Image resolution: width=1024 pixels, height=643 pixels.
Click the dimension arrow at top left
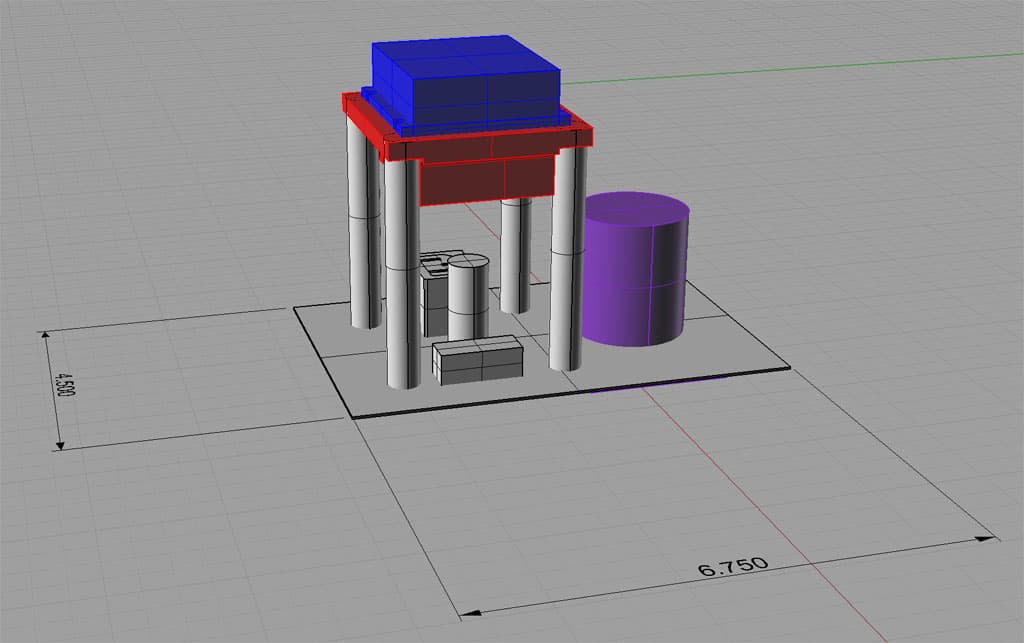click(x=45, y=333)
